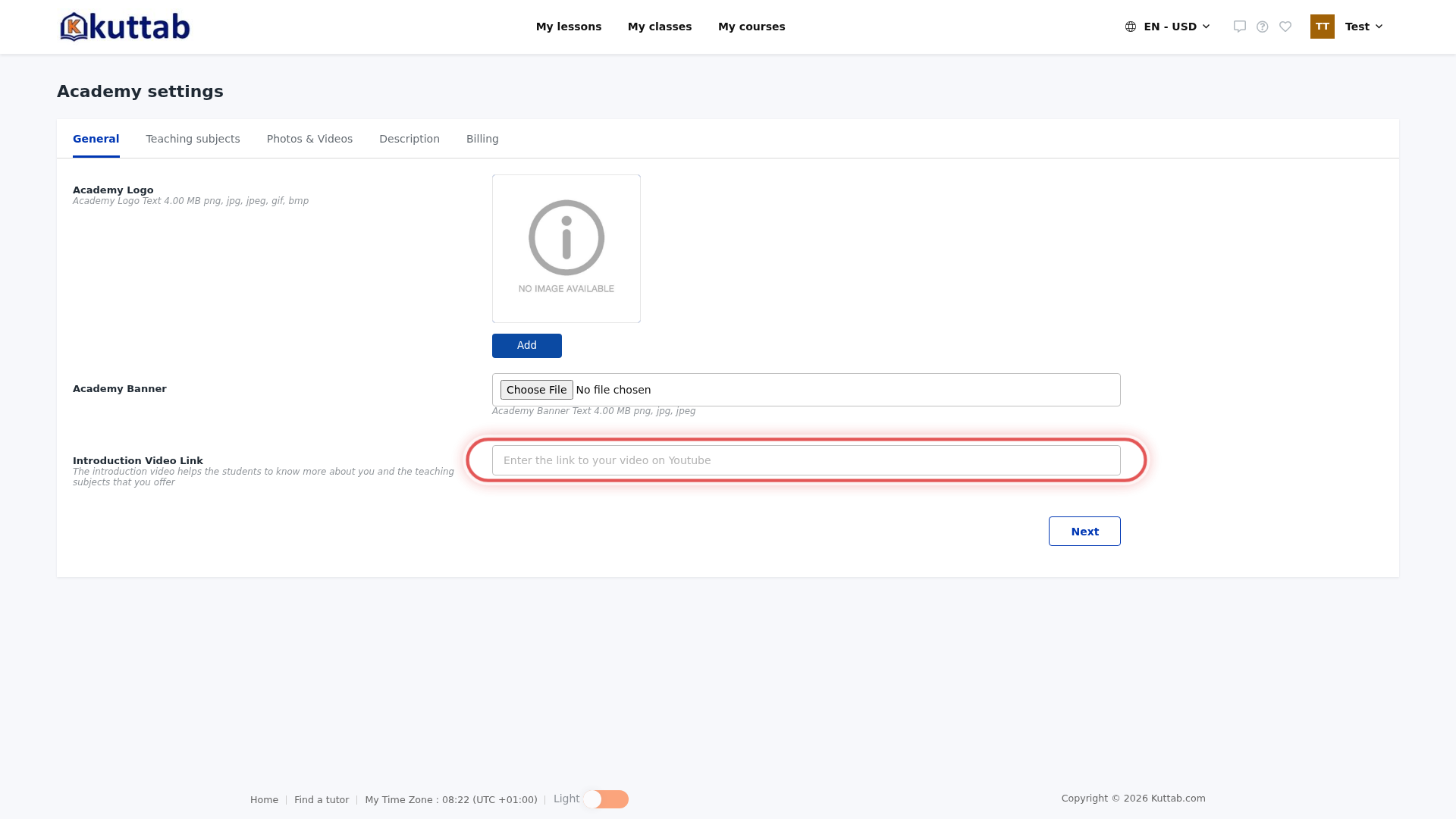Open the messages chat icon
Image resolution: width=1456 pixels, height=819 pixels.
coord(1240,27)
